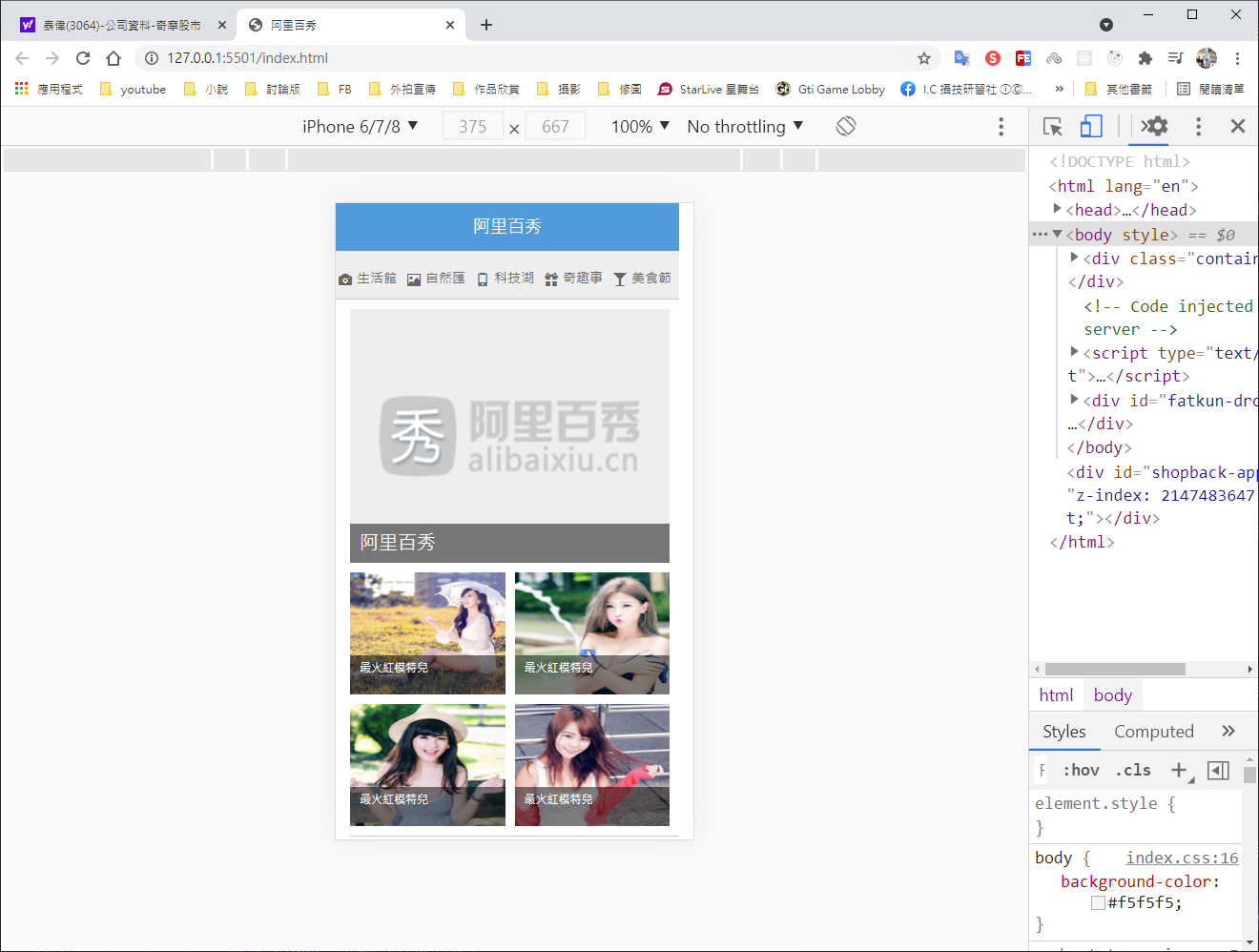
Task: Toggle the :hov element state panel
Action: [1082, 770]
